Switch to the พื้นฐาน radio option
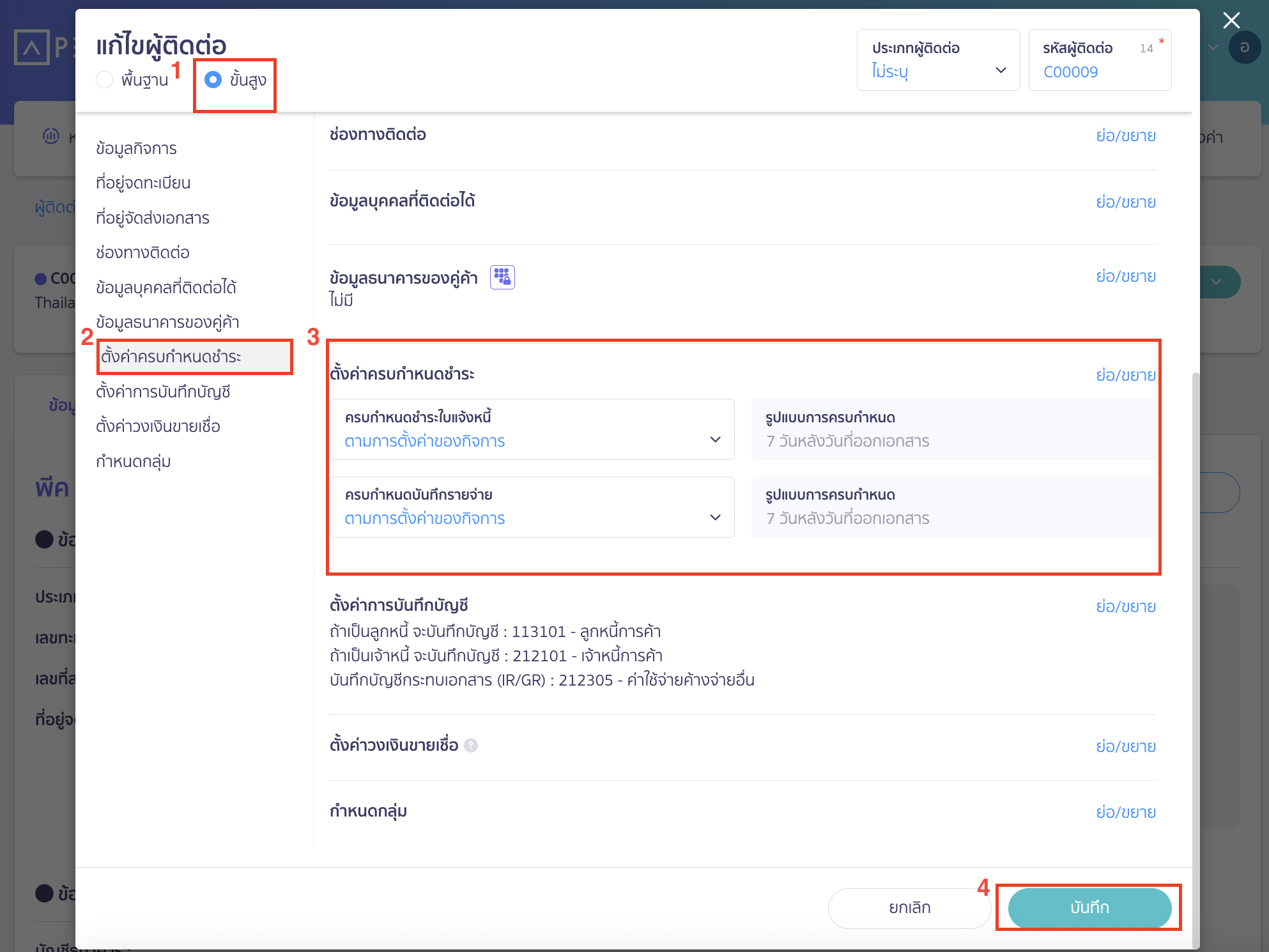Screen dimensions: 1269x952 pyautogui.click(x=105, y=79)
